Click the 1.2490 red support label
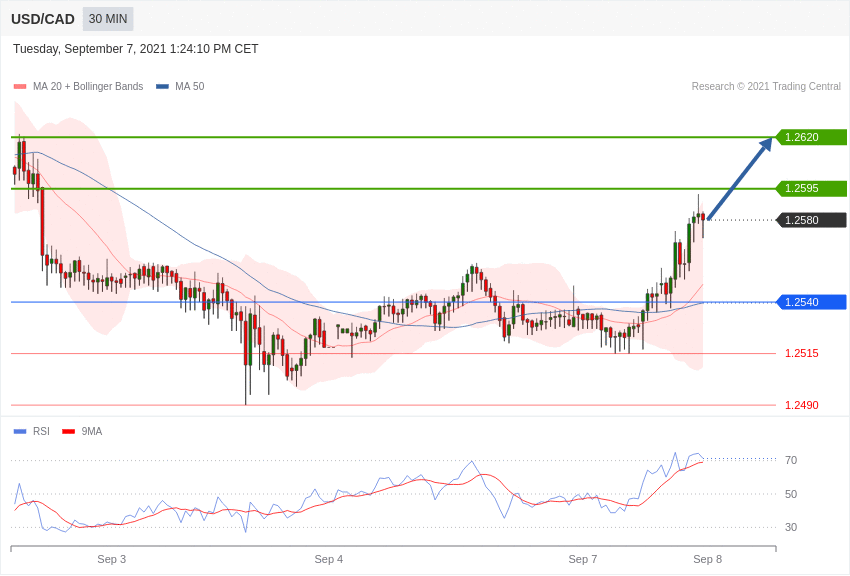The width and height of the screenshot is (850, 576). click(x=802, y=405)
